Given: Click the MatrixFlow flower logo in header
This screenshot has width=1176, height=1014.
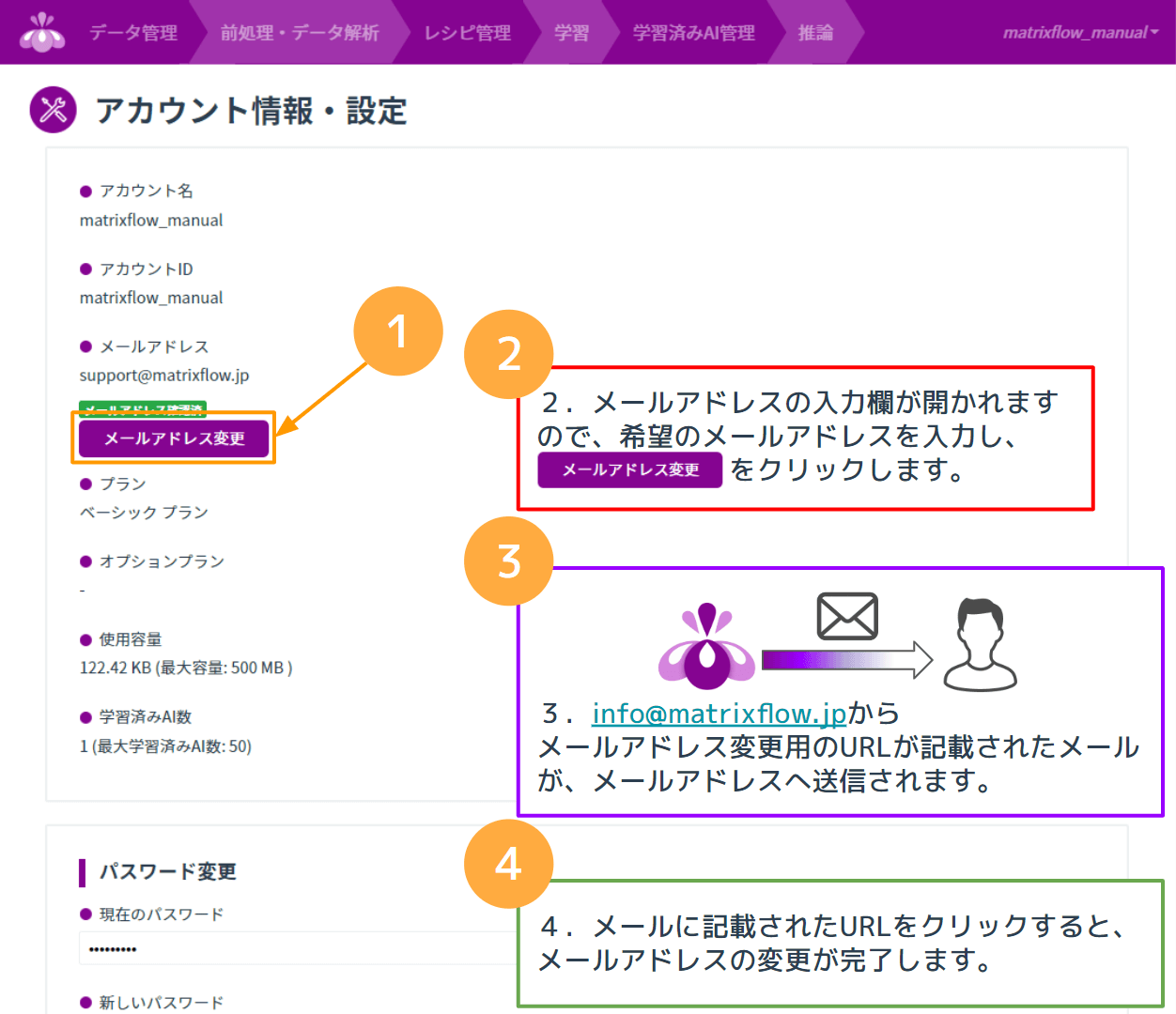Looking at the screenshot, I should [42, 32].
